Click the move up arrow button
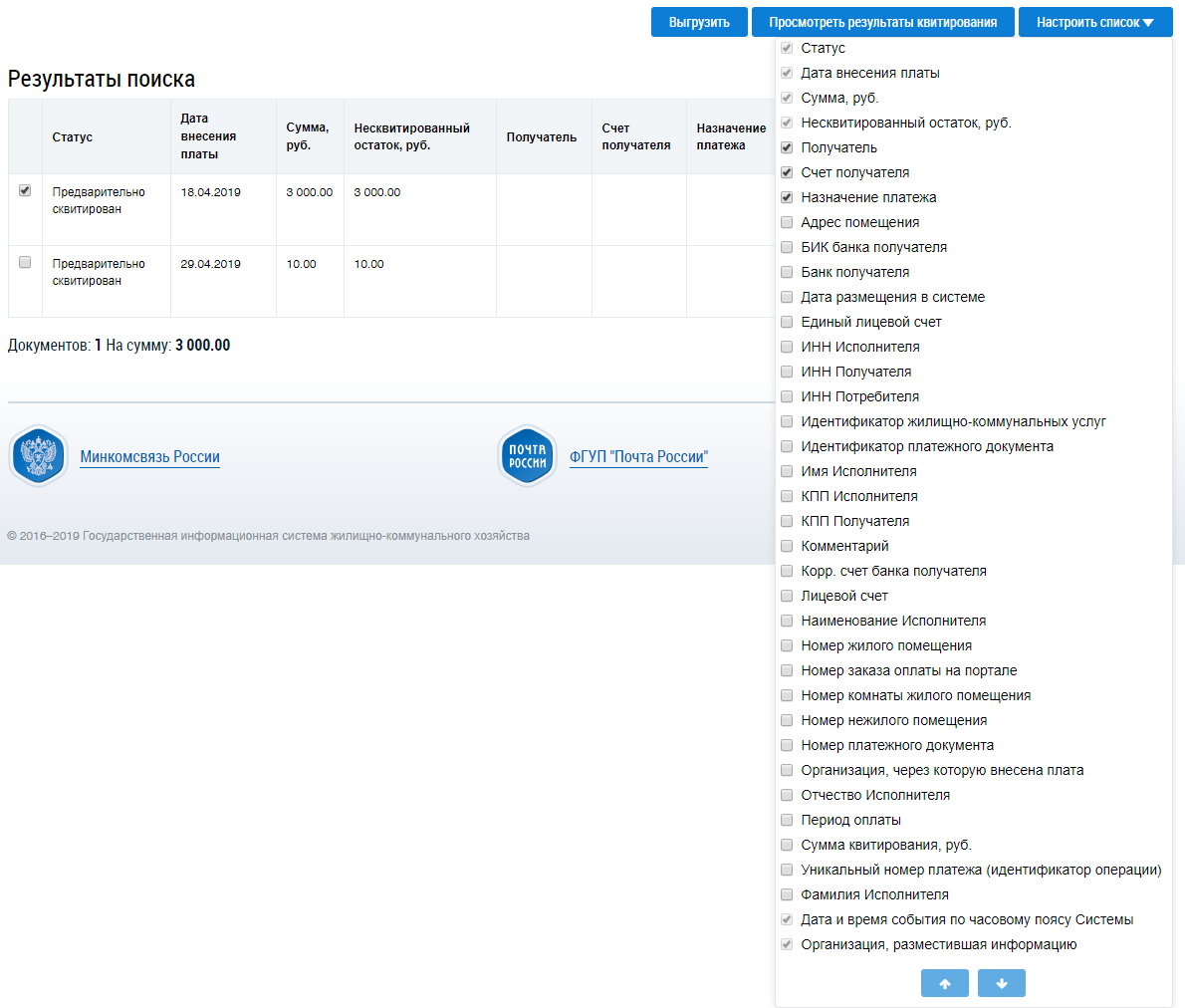Viewport: 1185px width, 1008px height. point(945,983)
